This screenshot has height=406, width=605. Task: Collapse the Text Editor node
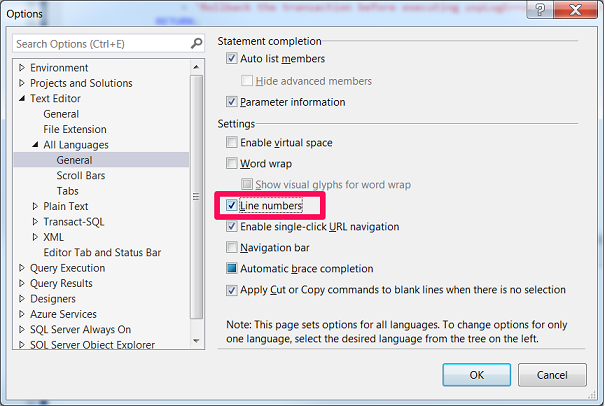22,99
